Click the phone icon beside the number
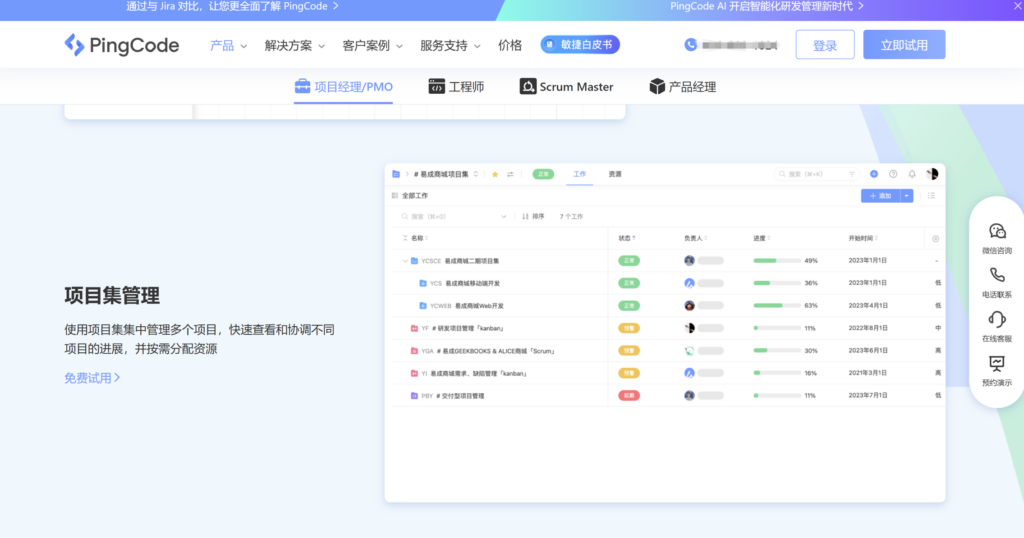1024x538 pixels. click(690, 44)
